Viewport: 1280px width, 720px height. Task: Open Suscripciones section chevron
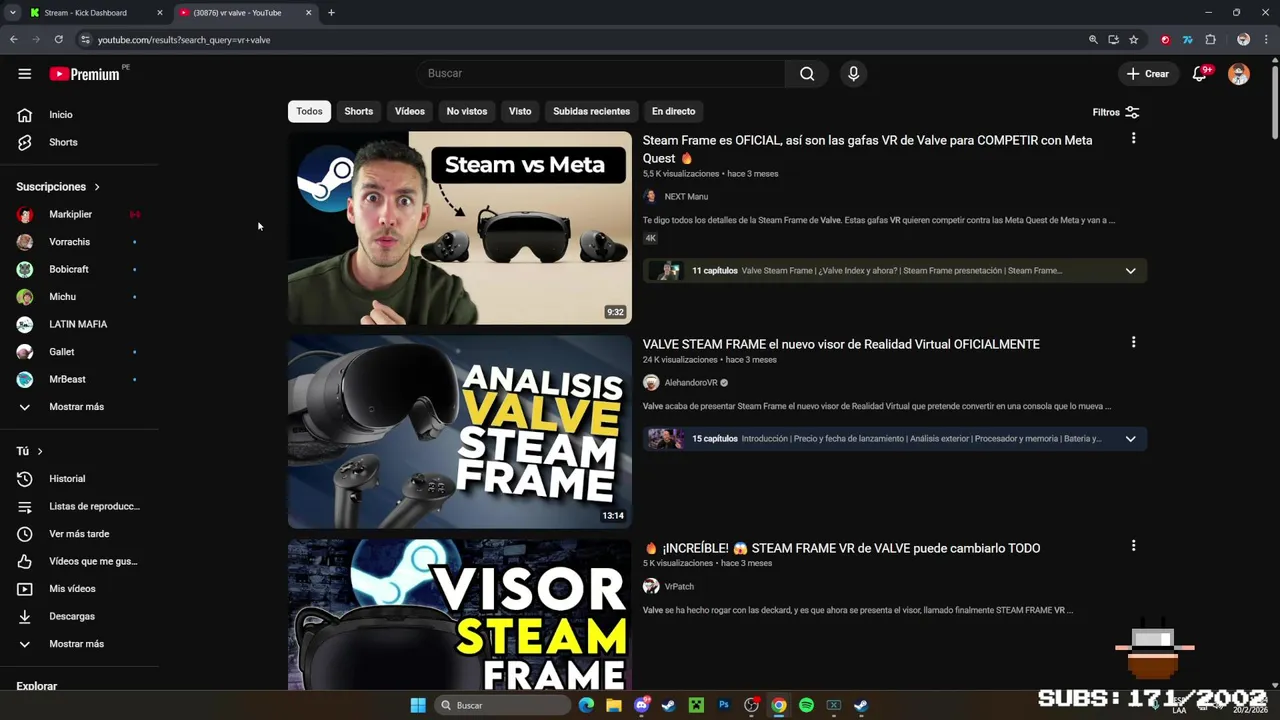97,187
